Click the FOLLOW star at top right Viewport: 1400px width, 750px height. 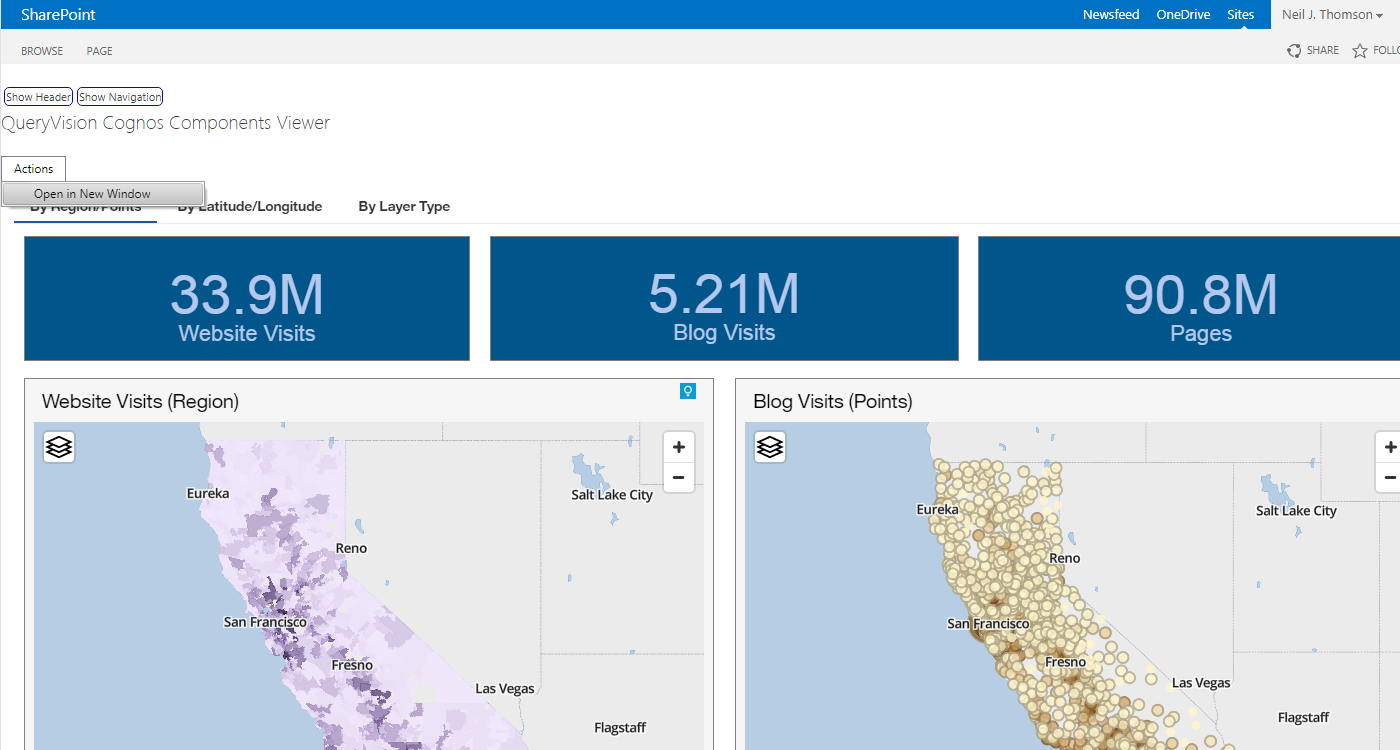[x=1360, y=50]
